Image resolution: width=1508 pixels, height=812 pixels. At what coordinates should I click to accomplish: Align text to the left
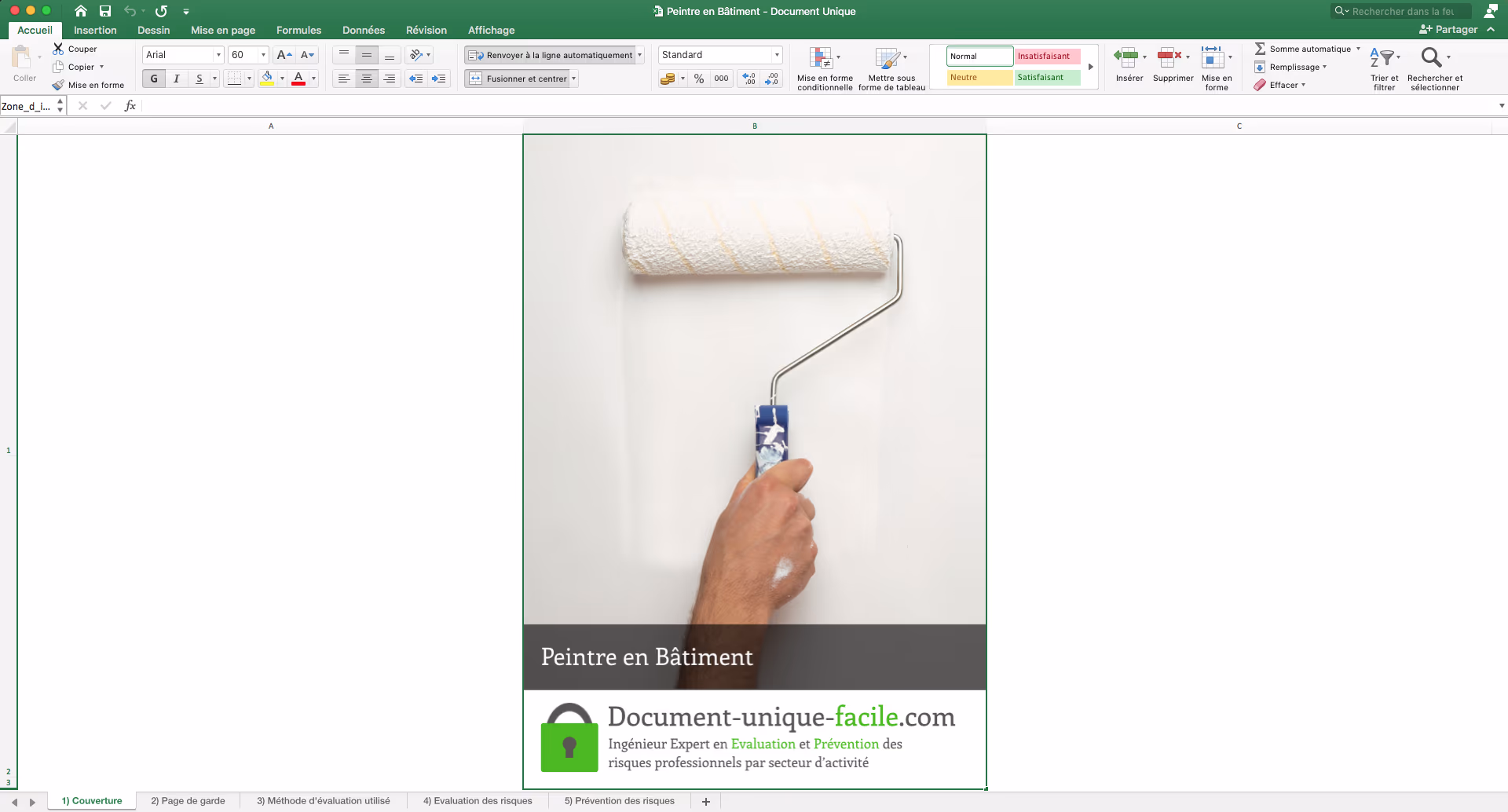344,79
